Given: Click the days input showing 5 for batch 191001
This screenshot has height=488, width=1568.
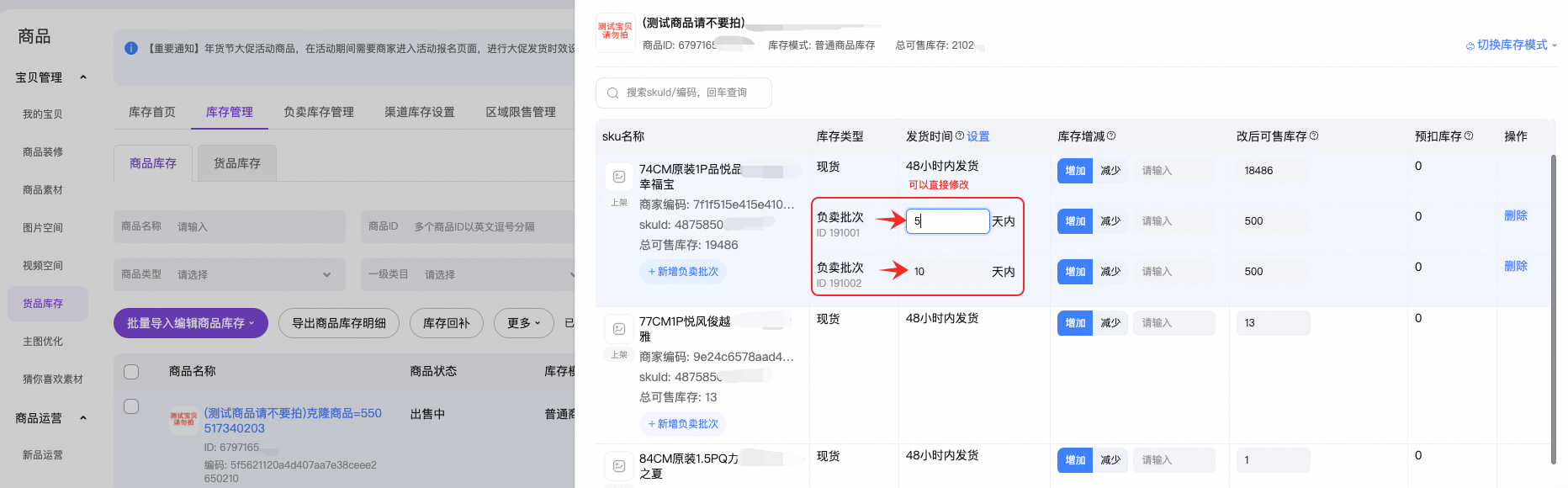Looking at the screenshot, I should click(948, 221).
